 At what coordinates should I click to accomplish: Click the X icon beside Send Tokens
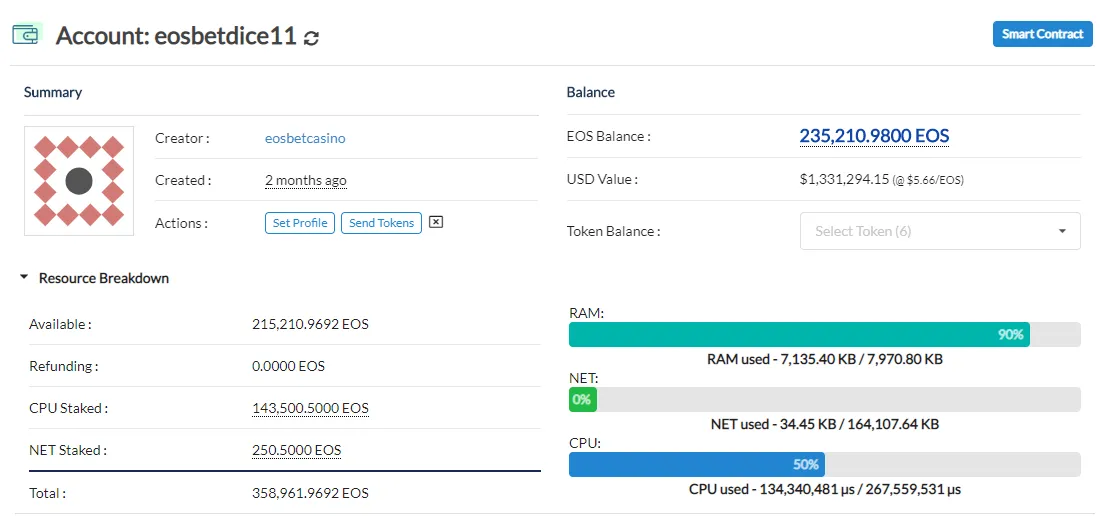436,222
